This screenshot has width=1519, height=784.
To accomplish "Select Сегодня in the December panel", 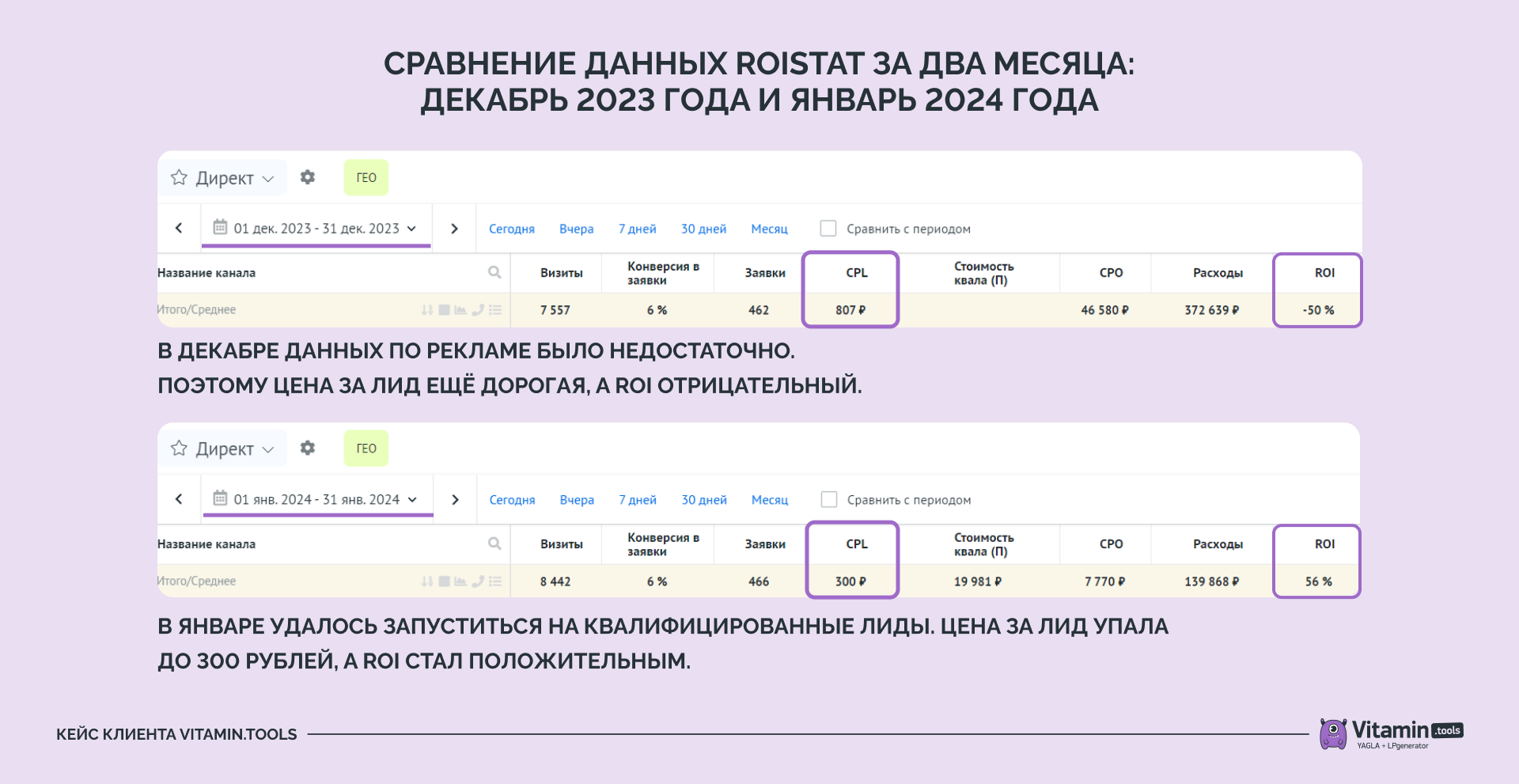I will (512, 229).
